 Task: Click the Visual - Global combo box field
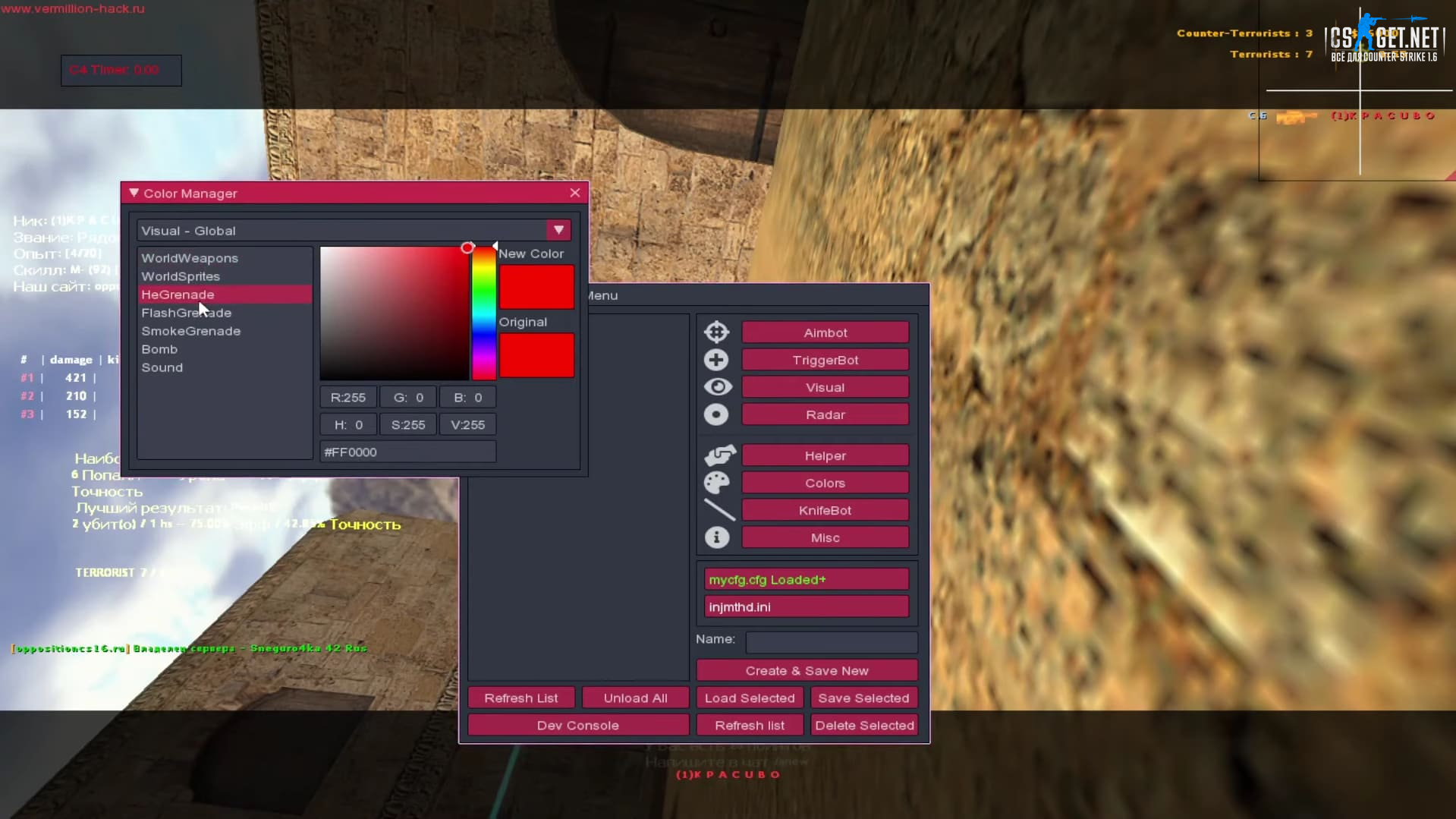354,230
